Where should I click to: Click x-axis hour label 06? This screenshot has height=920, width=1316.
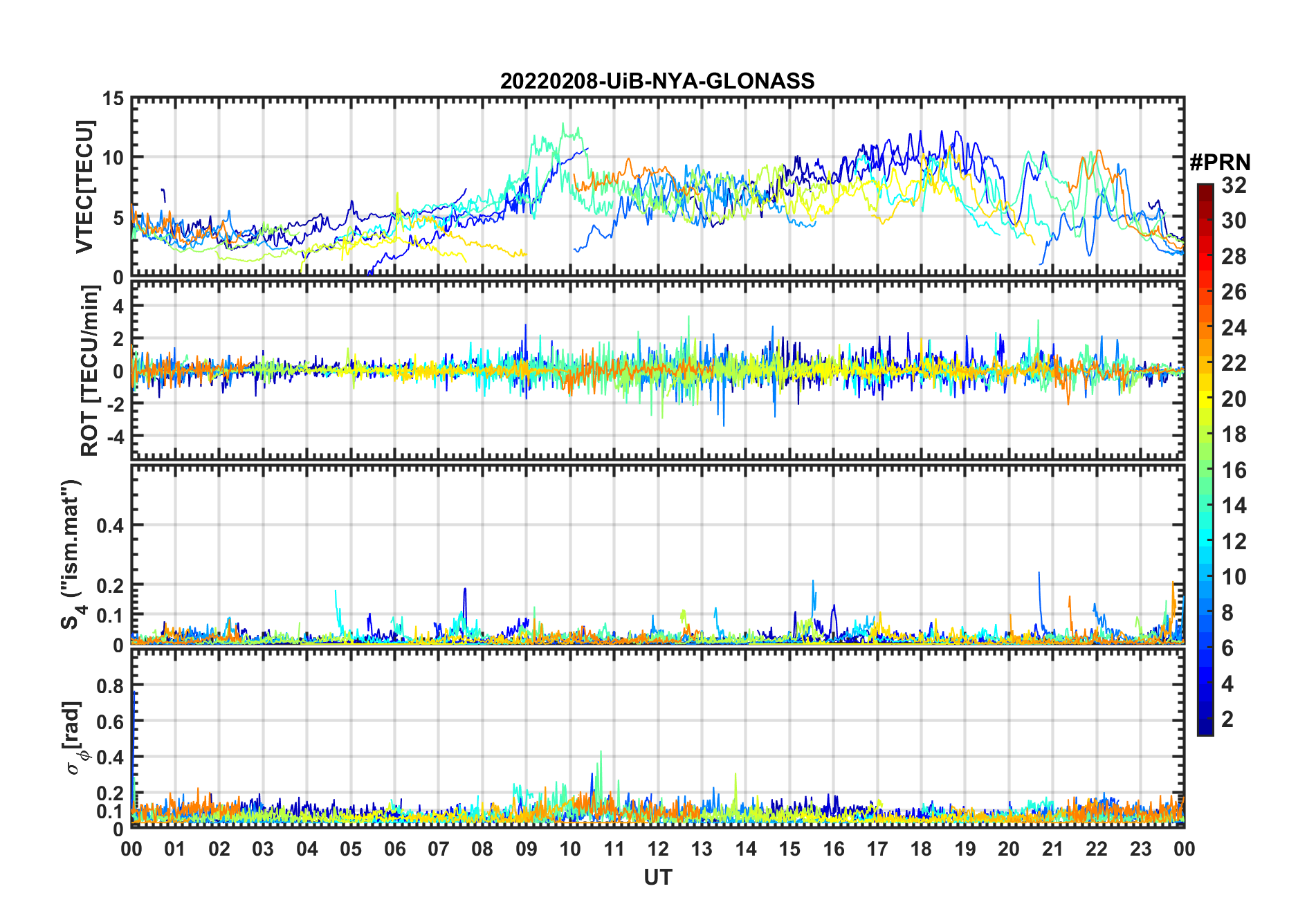click(395, 849)
